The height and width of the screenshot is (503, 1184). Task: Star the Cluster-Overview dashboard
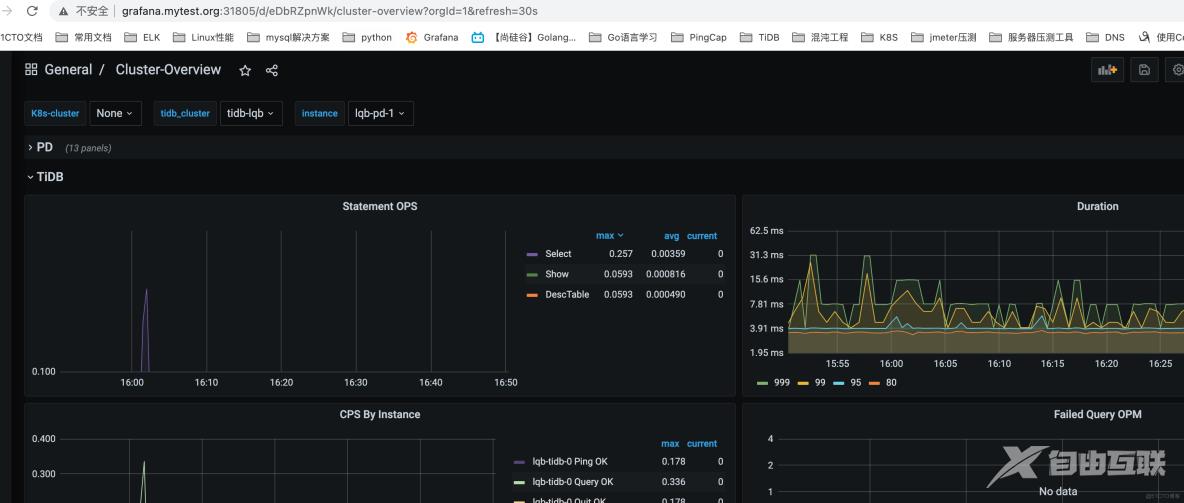(x=245, y=70)
